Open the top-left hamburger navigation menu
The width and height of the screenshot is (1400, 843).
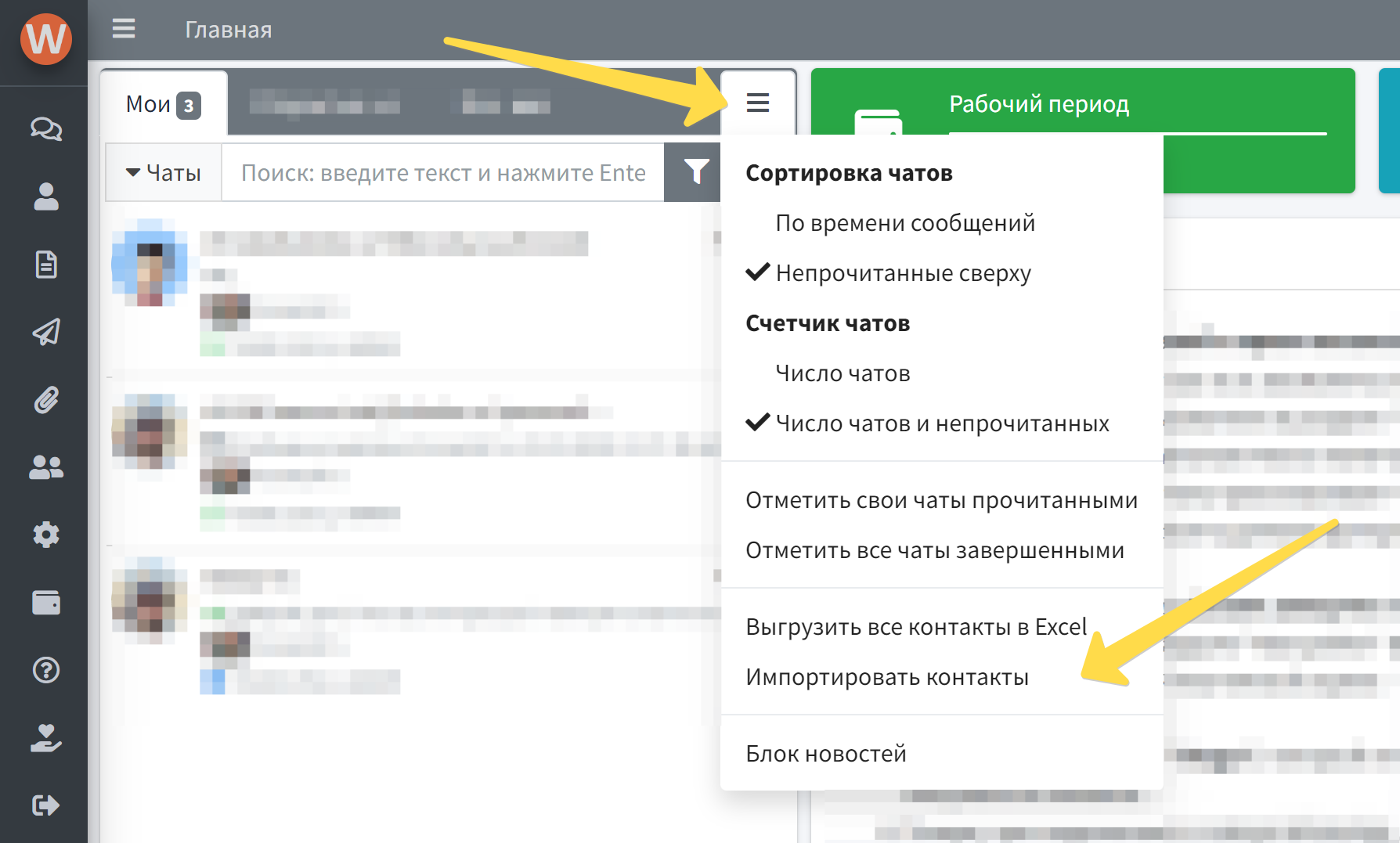(x=124, y=29)
